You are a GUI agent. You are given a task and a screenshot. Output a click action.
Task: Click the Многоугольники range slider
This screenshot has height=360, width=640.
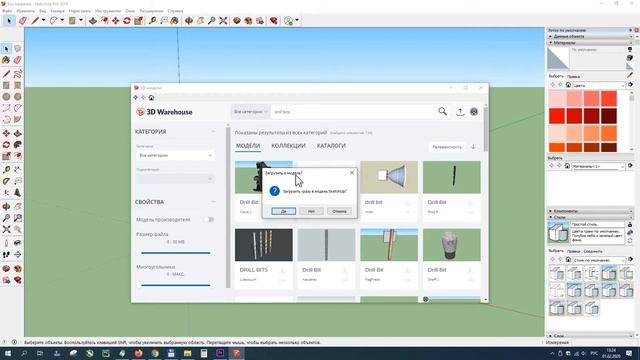point(176,285)
